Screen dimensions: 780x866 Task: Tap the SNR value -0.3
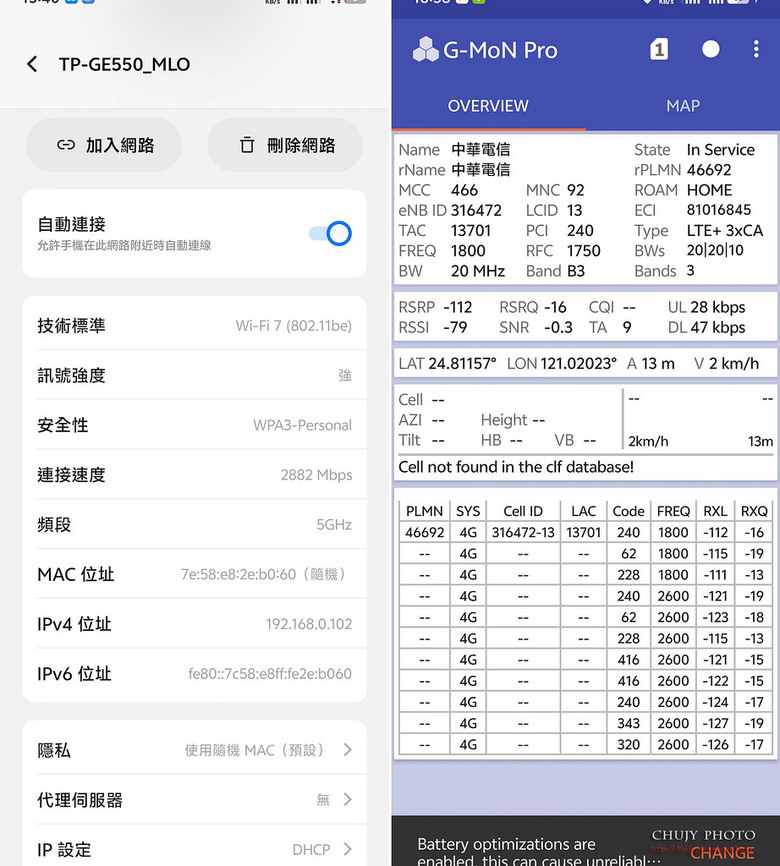558,328
